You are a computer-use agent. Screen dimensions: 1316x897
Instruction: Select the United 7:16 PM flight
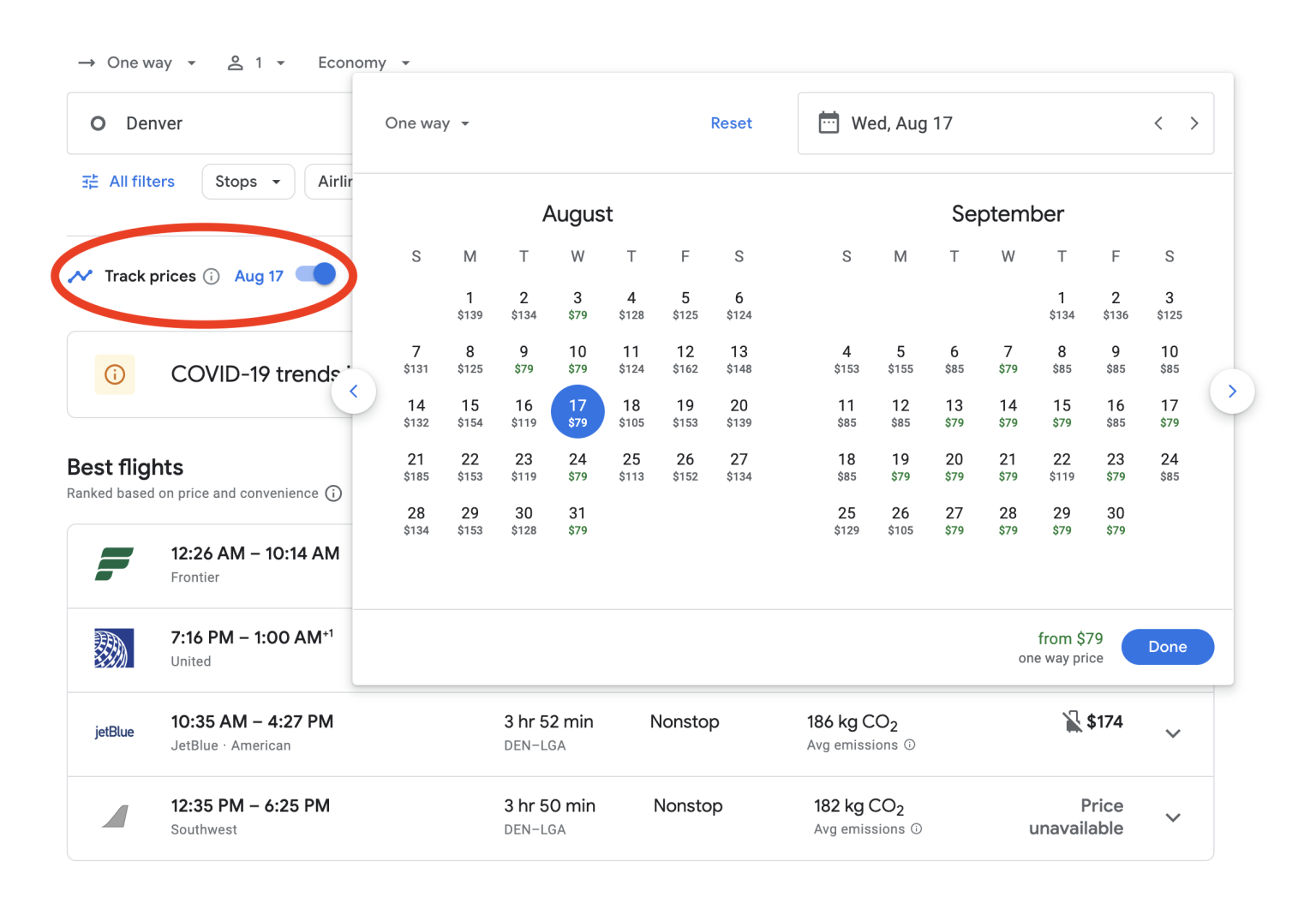210,650
